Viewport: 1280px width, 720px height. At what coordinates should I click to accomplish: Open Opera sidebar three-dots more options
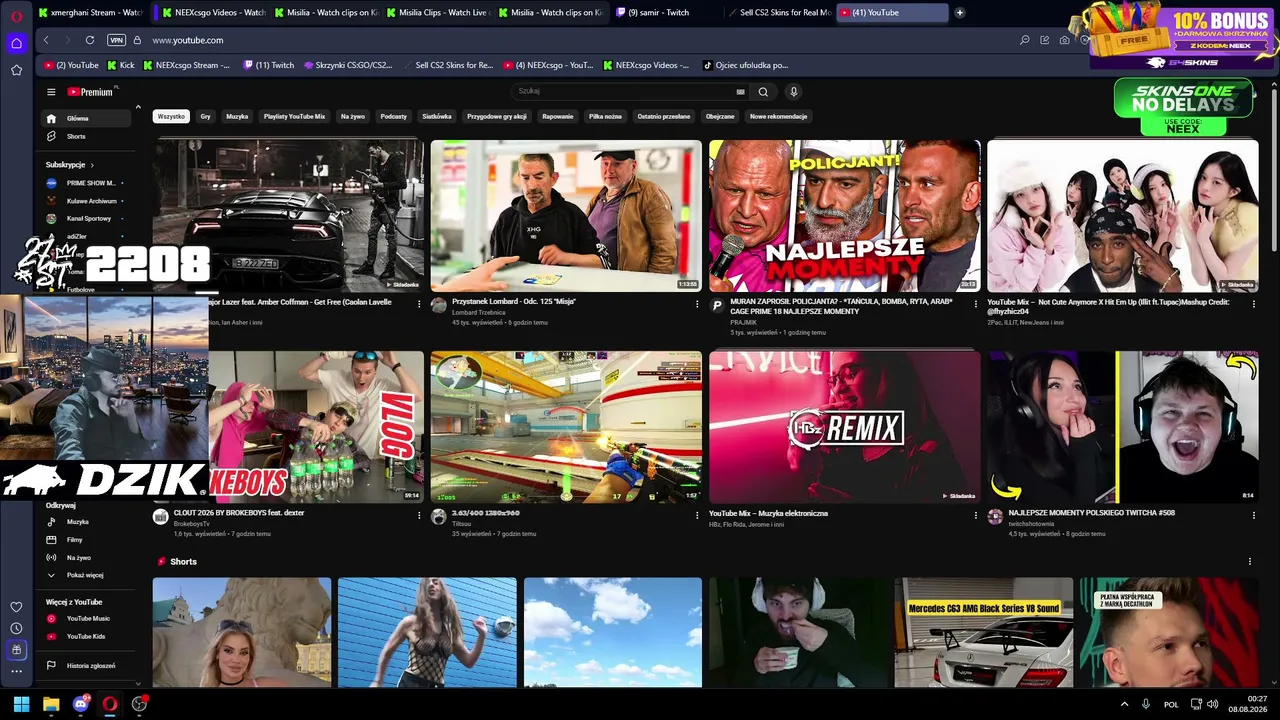click(x=16, y=671)
